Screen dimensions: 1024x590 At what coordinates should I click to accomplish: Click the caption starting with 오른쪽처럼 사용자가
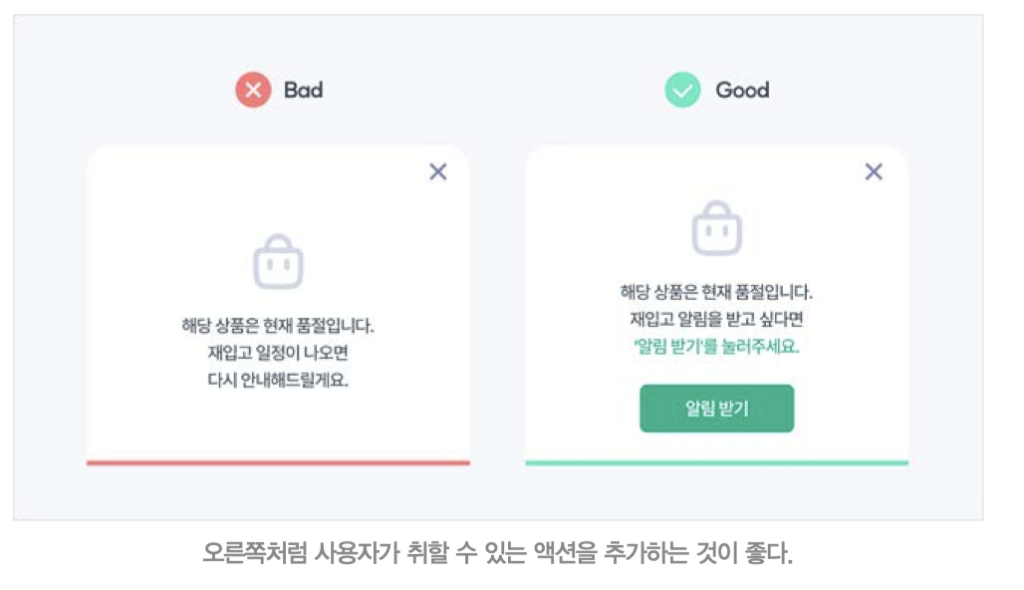click(498, 553)
